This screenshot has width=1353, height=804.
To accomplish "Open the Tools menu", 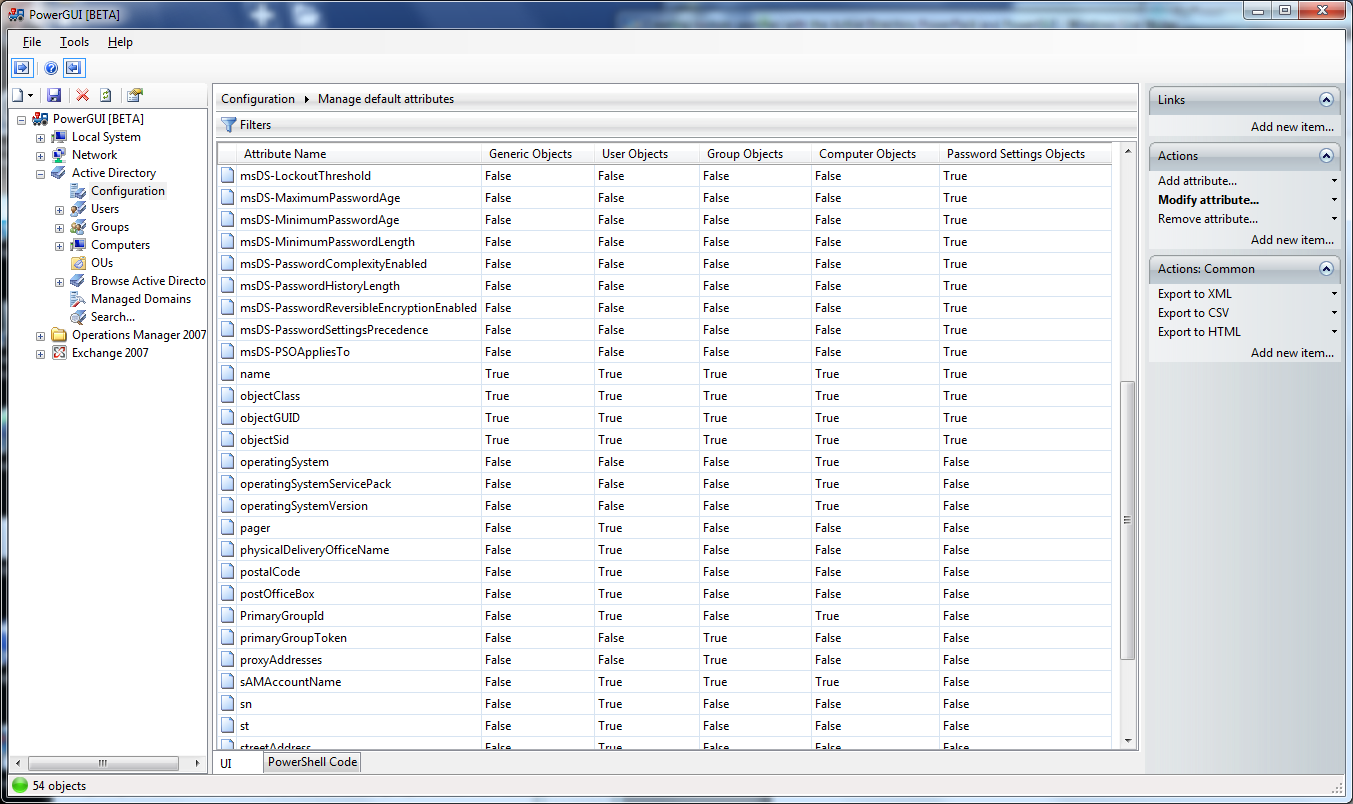I will pos(74,42).
